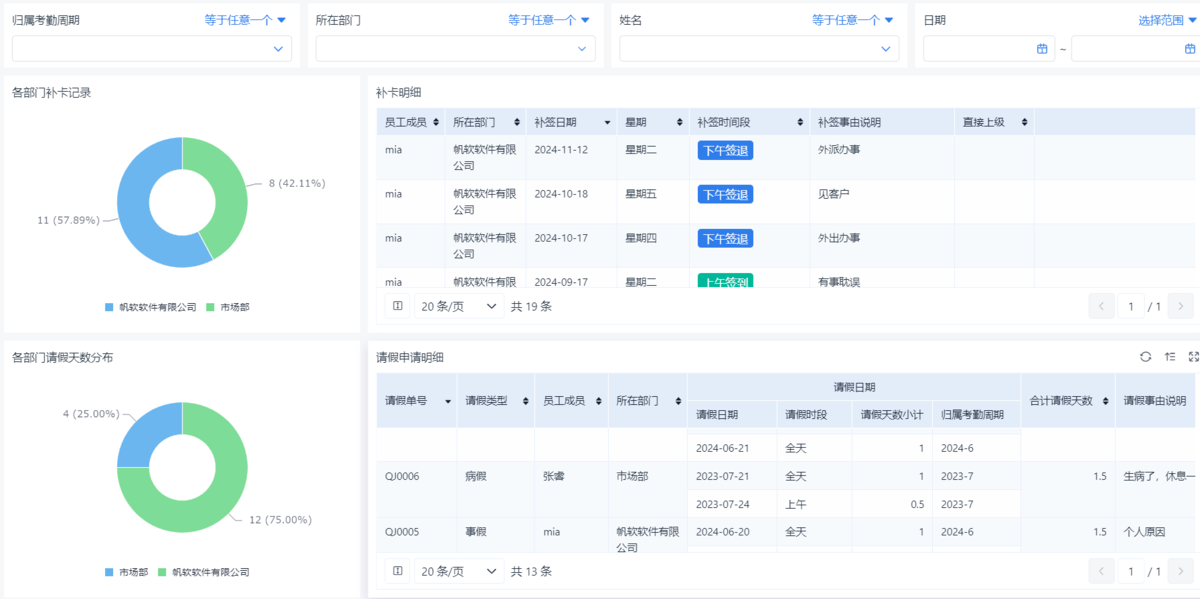Click the refresh icon above 请假申请明细 table

coord(1146,357)
